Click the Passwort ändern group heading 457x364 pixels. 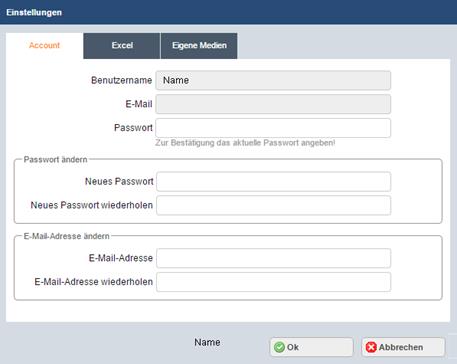click(x=55, y=160)
